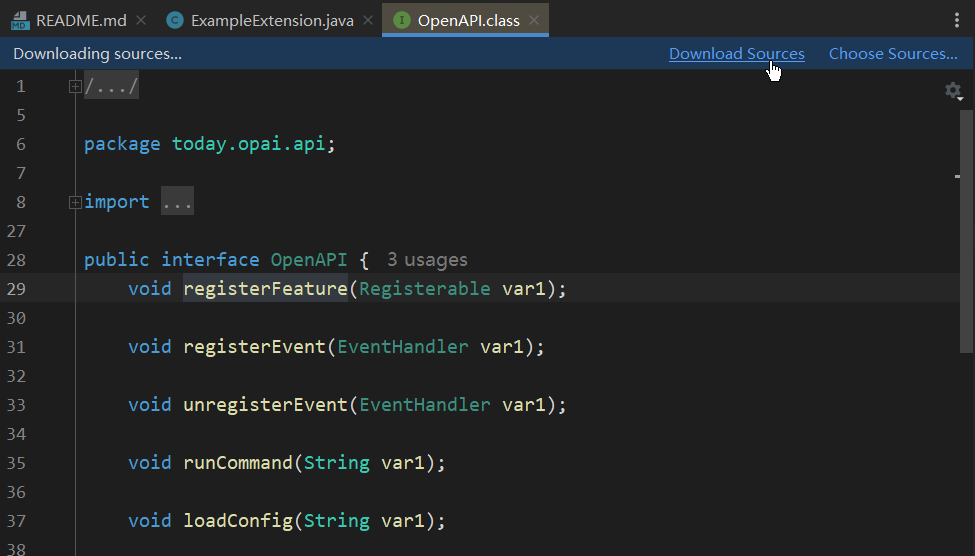Close the ExampleExtension.java tab
The image size is (975, 556).
pos(368,21)
